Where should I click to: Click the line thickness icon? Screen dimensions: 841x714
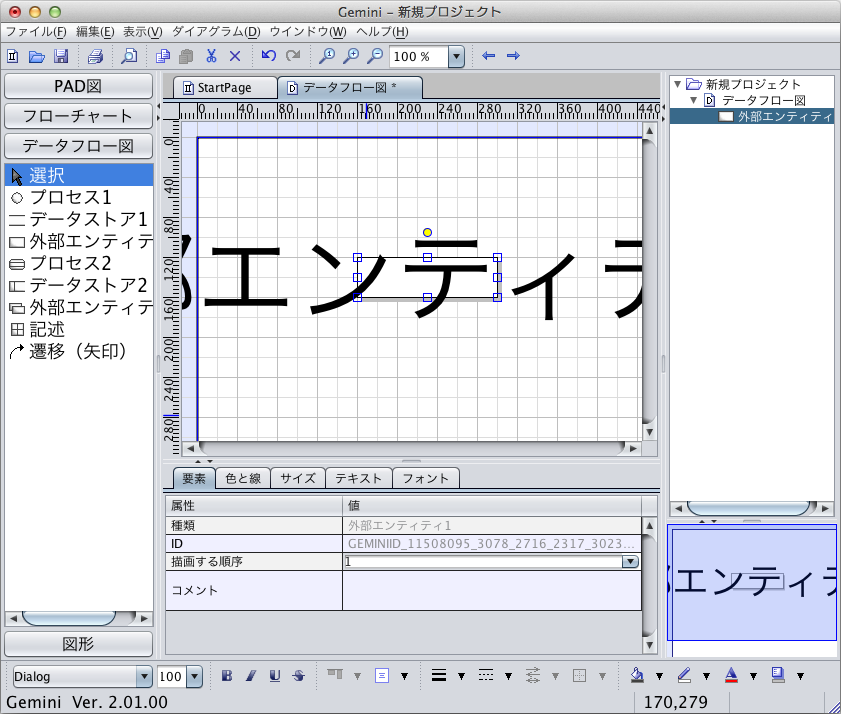[439, 676]
